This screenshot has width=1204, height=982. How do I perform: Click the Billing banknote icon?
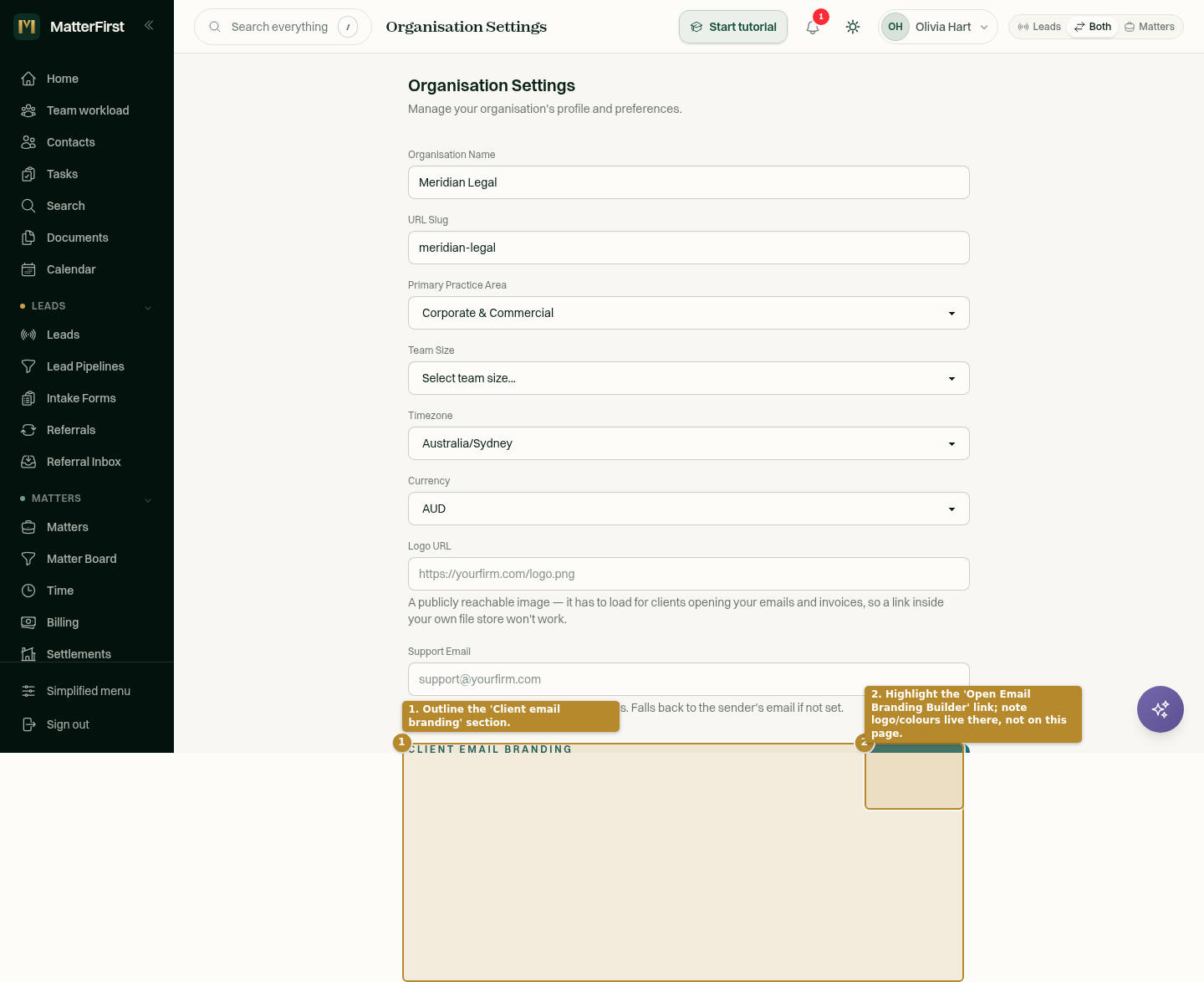pos(28,622)
